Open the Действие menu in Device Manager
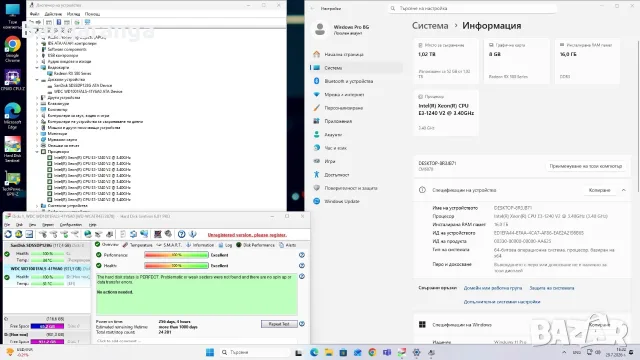This screenshot has width=640, height=360. pos(53,14)
